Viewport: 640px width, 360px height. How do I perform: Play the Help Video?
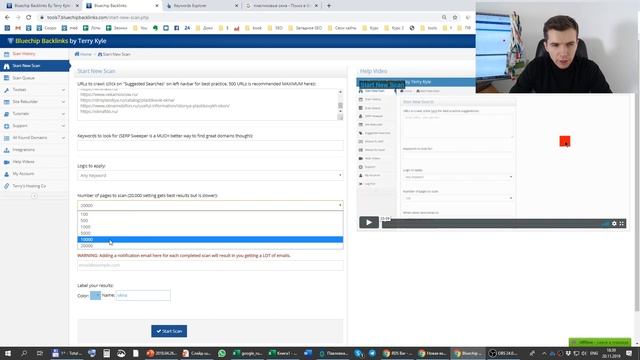pos(369,222)
